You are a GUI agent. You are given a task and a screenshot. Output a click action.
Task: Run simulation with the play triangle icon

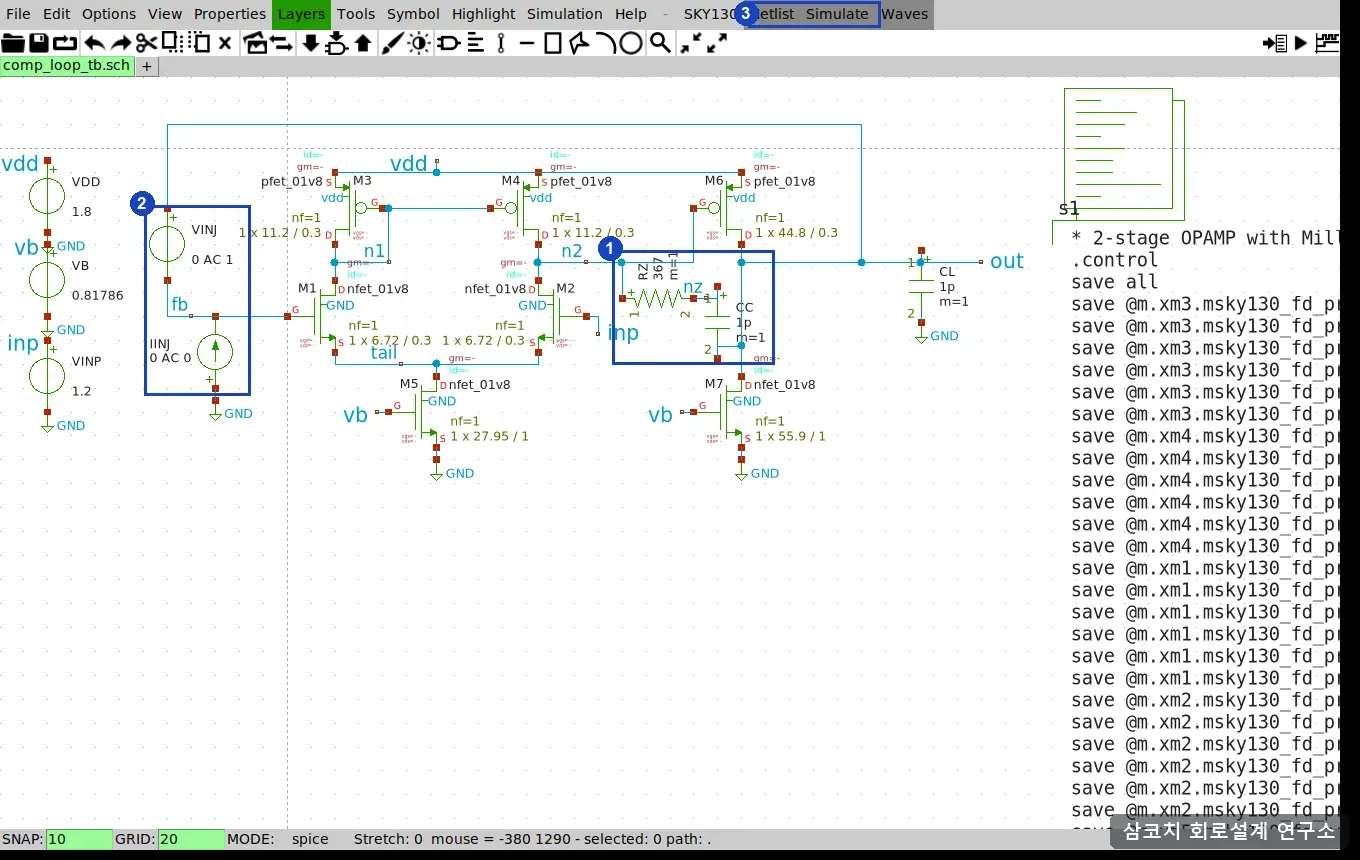[1301, 43]
